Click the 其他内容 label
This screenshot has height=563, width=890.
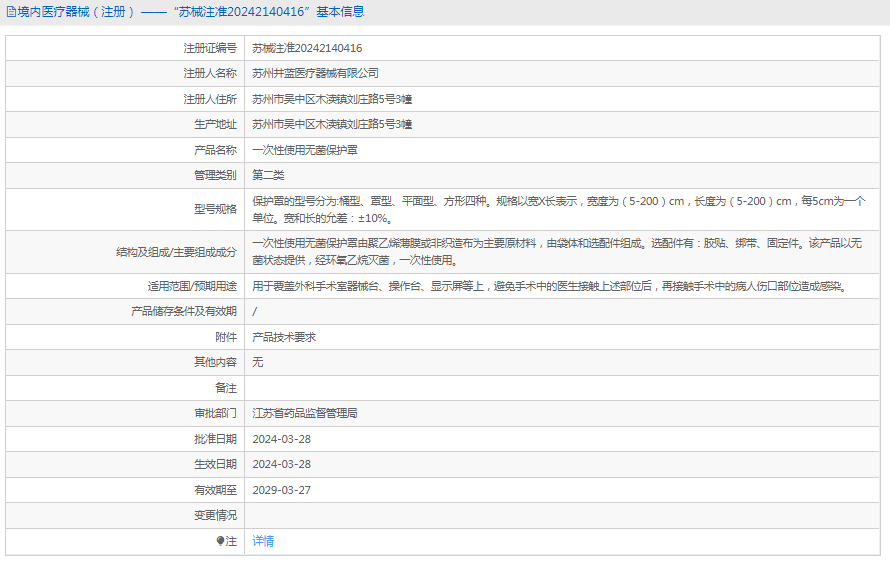tap(215, 362)
